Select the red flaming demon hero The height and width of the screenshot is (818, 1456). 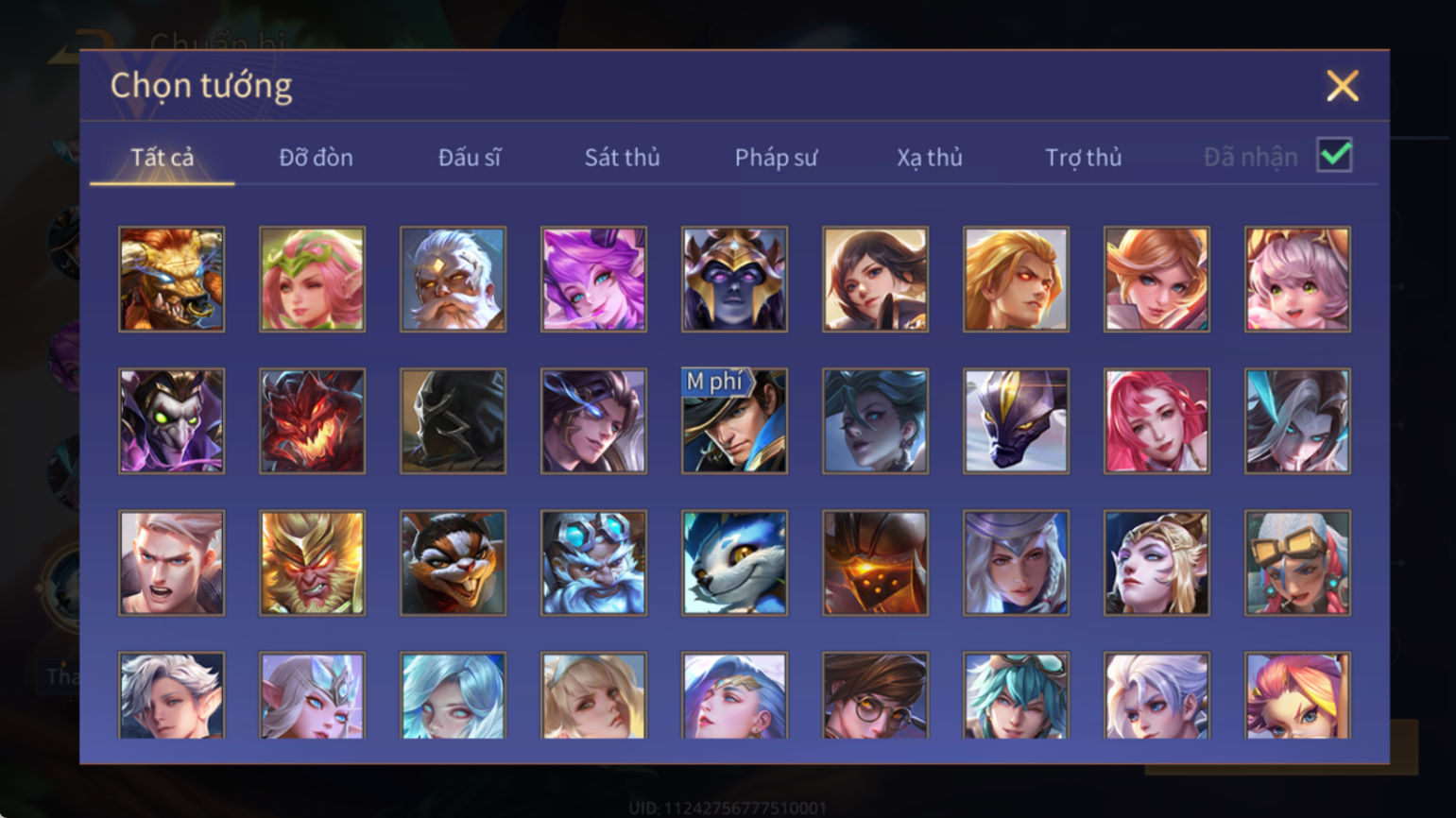pyautogui.click(x=312, y=420)
